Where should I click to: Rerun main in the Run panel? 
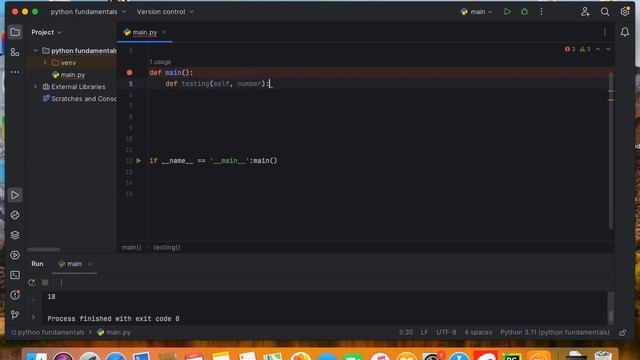coord(32,282)
